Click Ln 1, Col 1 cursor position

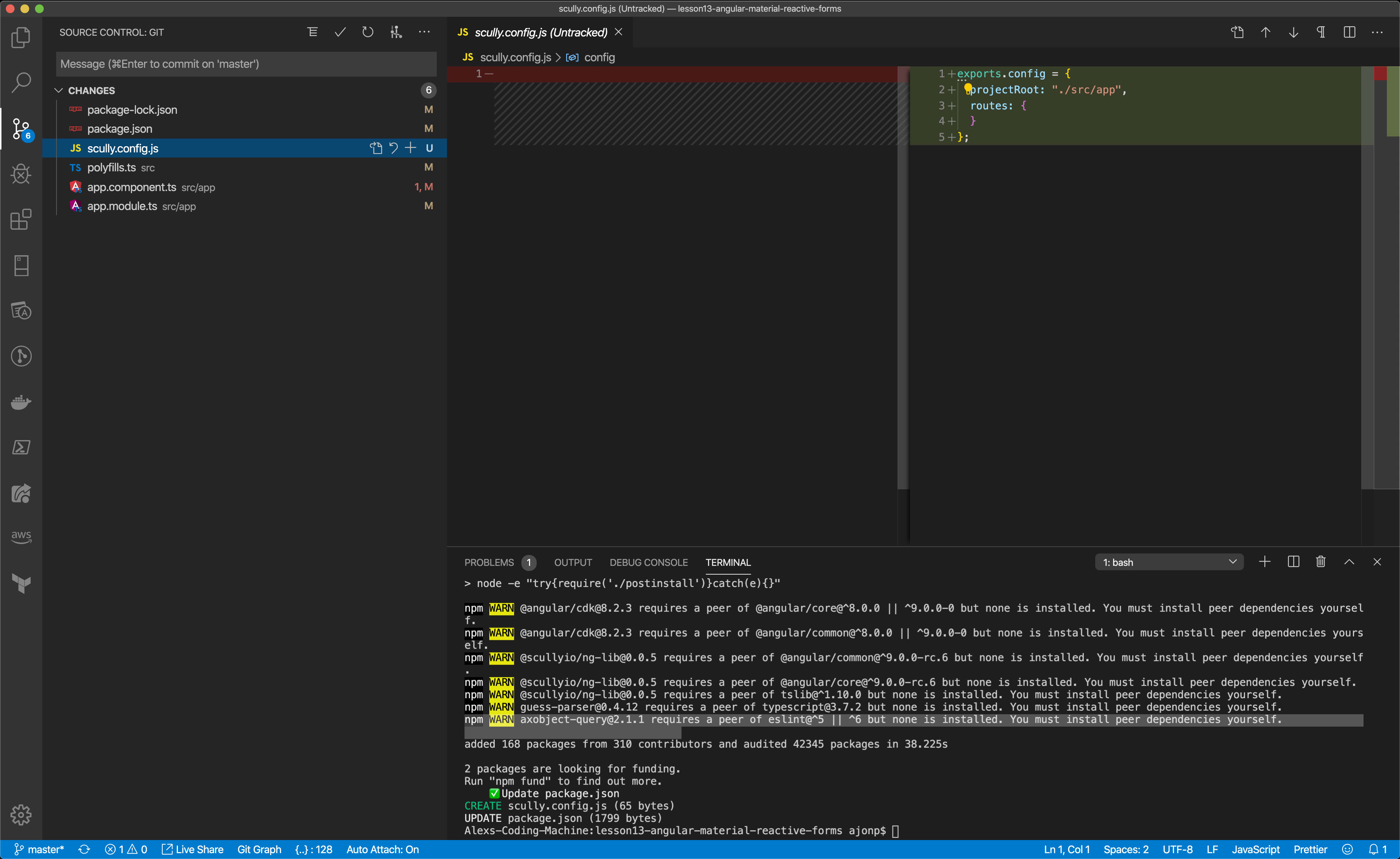pos(1066,850)
